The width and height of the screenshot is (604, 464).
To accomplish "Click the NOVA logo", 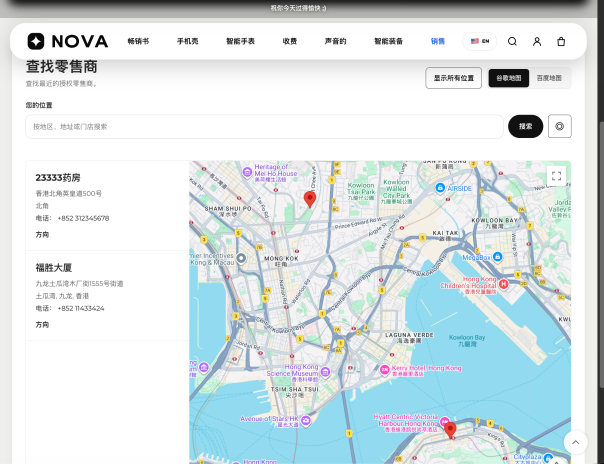I will coord(68,41).
